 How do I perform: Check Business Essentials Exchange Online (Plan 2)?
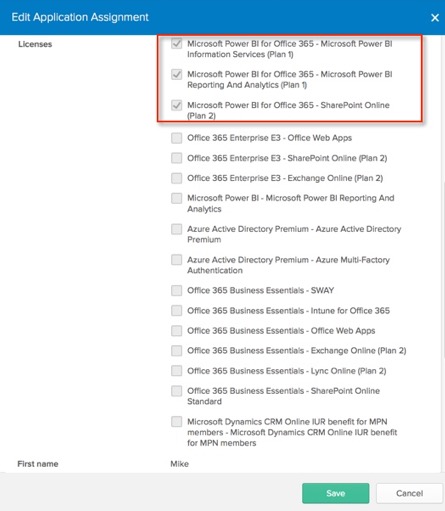click(177, 350)
